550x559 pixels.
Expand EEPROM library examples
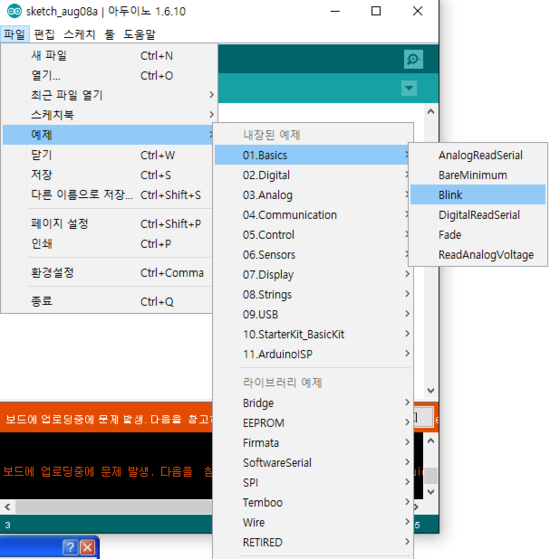(313, 423)
